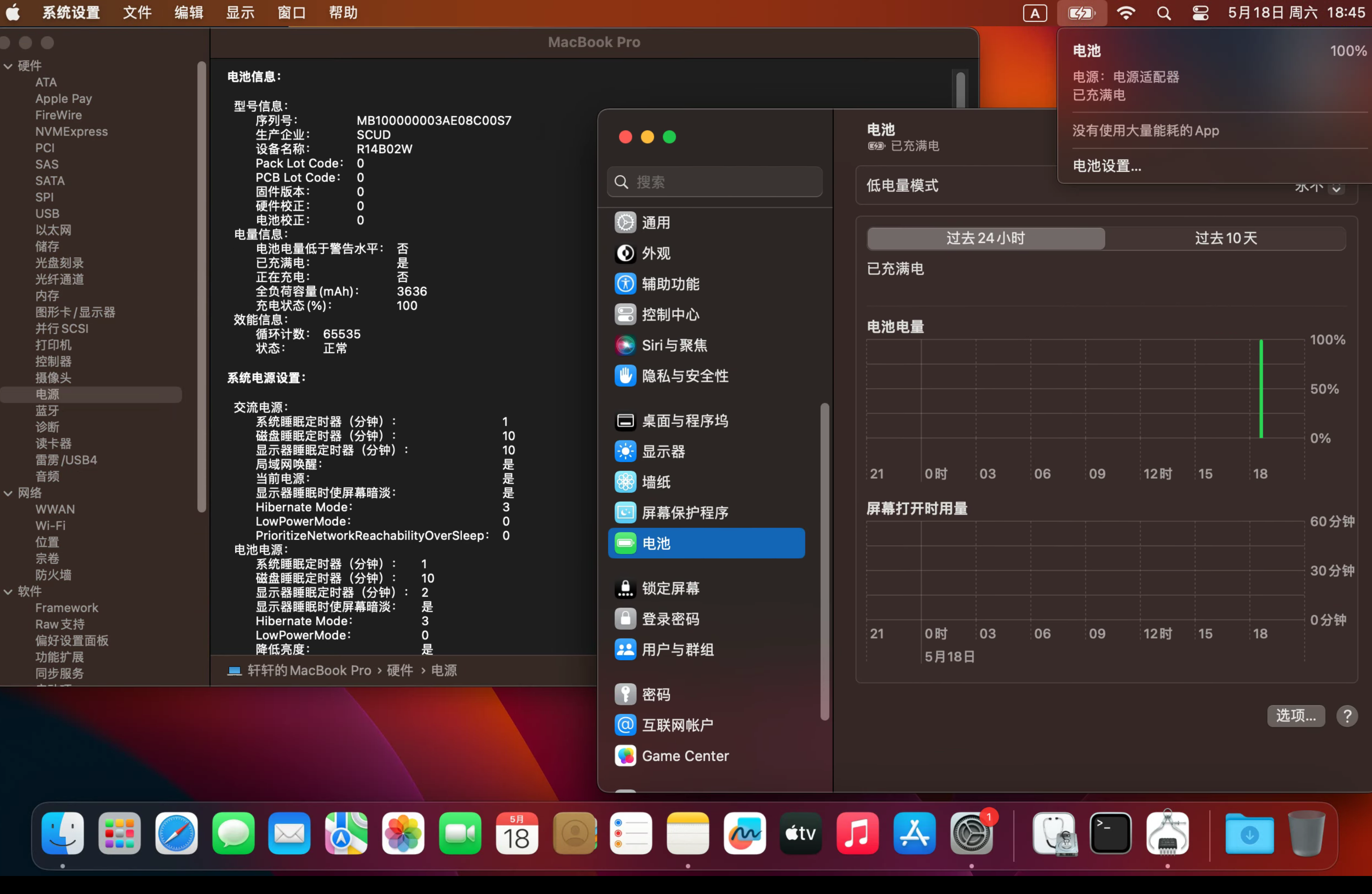Launch Freeform from the Dock
This screenshot has height=894, width=1372.
[744, 833]
